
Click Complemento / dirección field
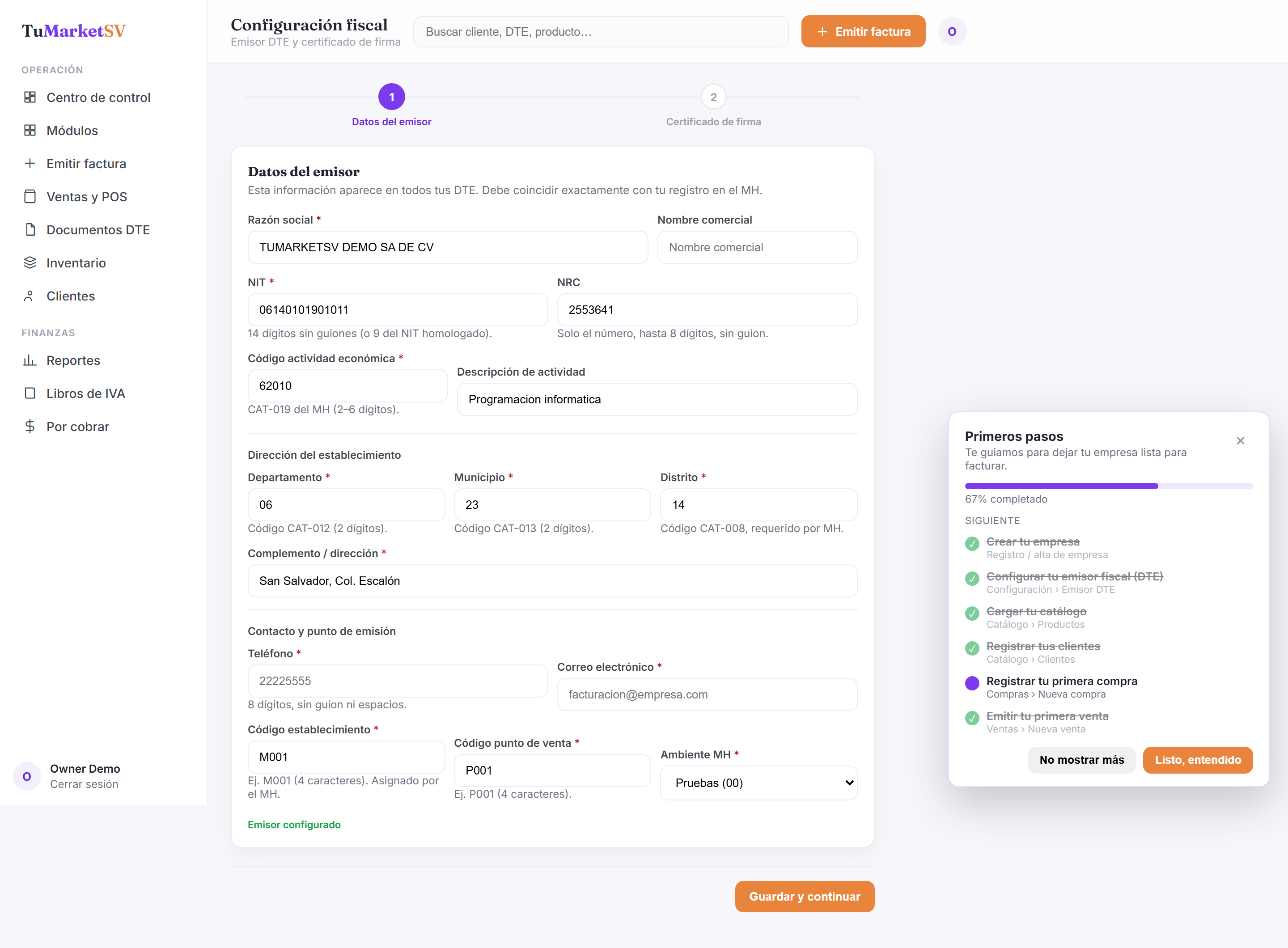click(553, 581)
